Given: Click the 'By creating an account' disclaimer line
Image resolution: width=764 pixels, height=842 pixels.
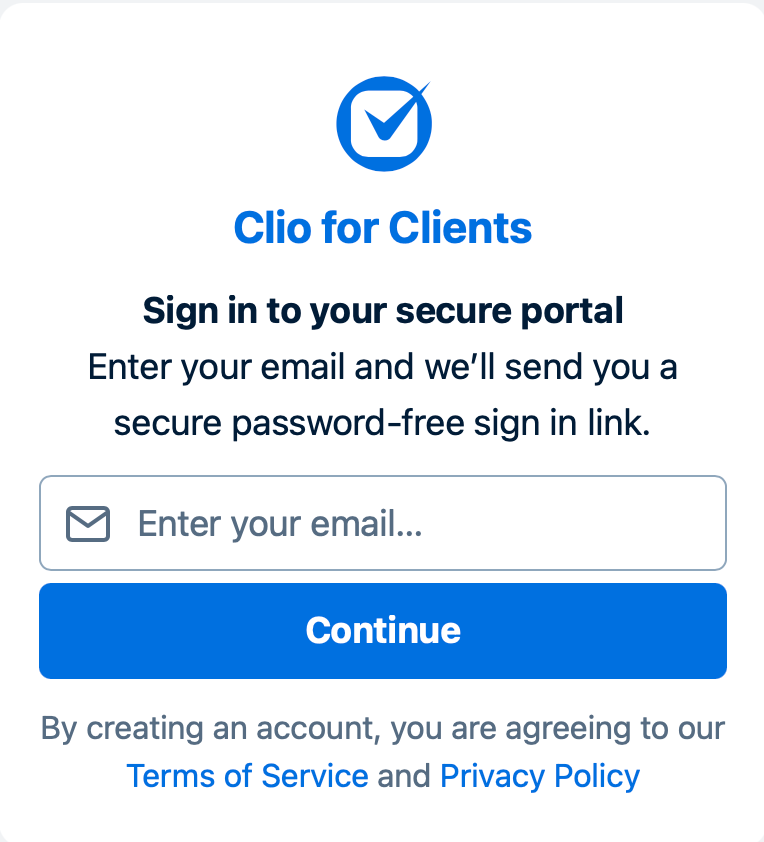Looking at the screenshot, I should click(x=383, y=729).
